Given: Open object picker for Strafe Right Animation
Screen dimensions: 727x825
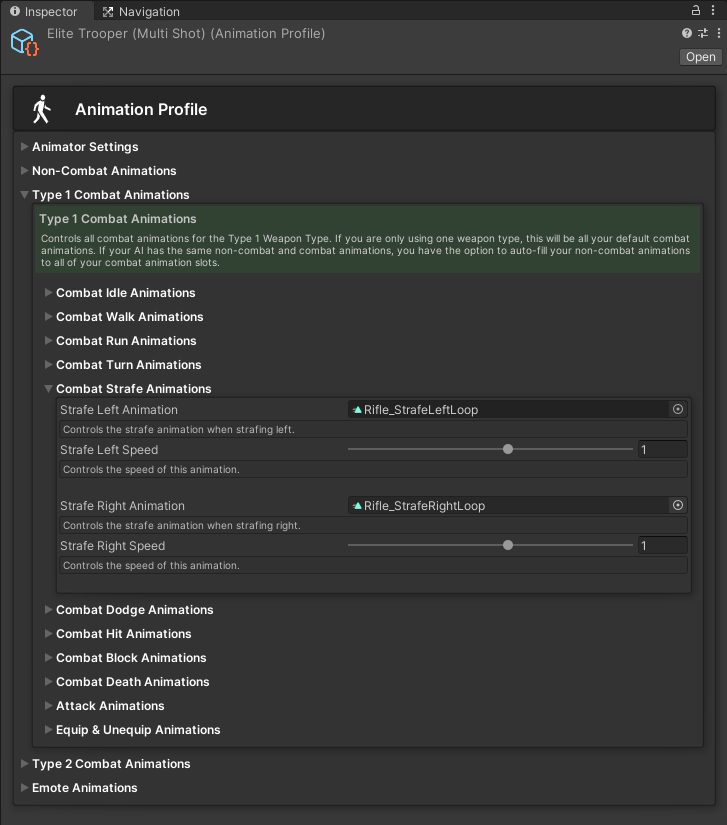Looking at the screenshot, I should click(678, 505).
